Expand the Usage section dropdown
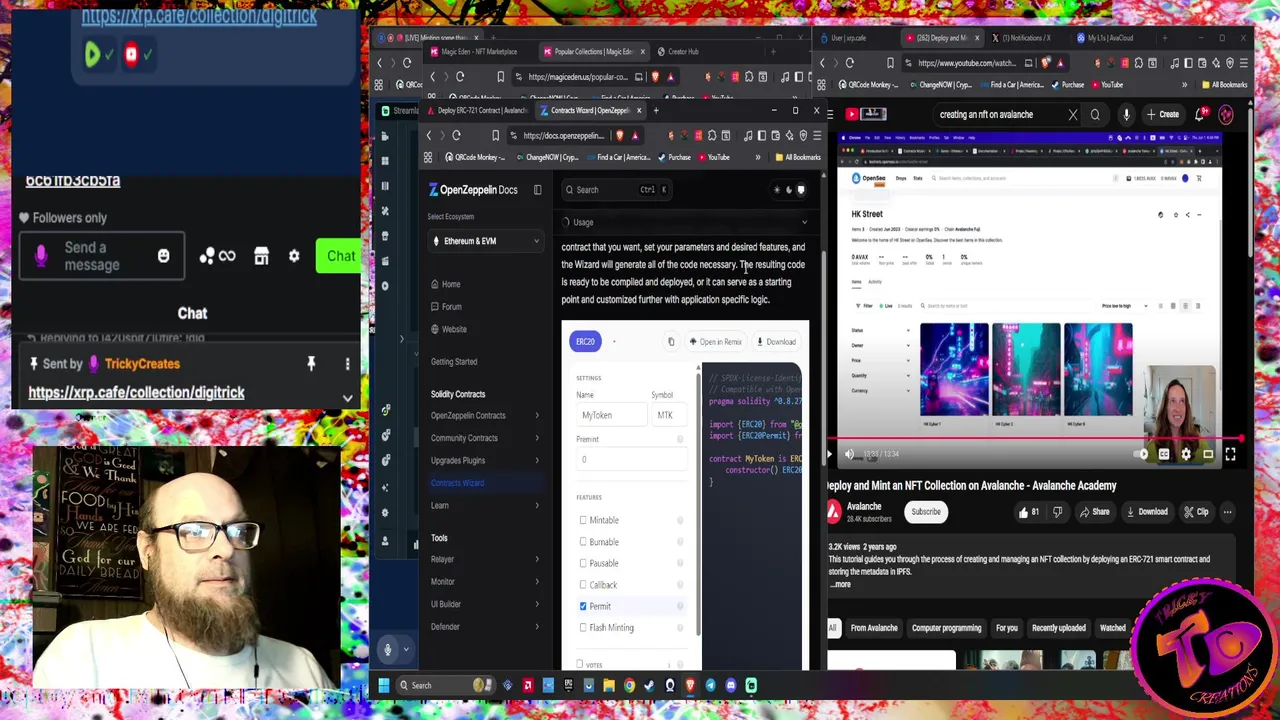Screen dimensions: 1280x720 click(686, 222)
